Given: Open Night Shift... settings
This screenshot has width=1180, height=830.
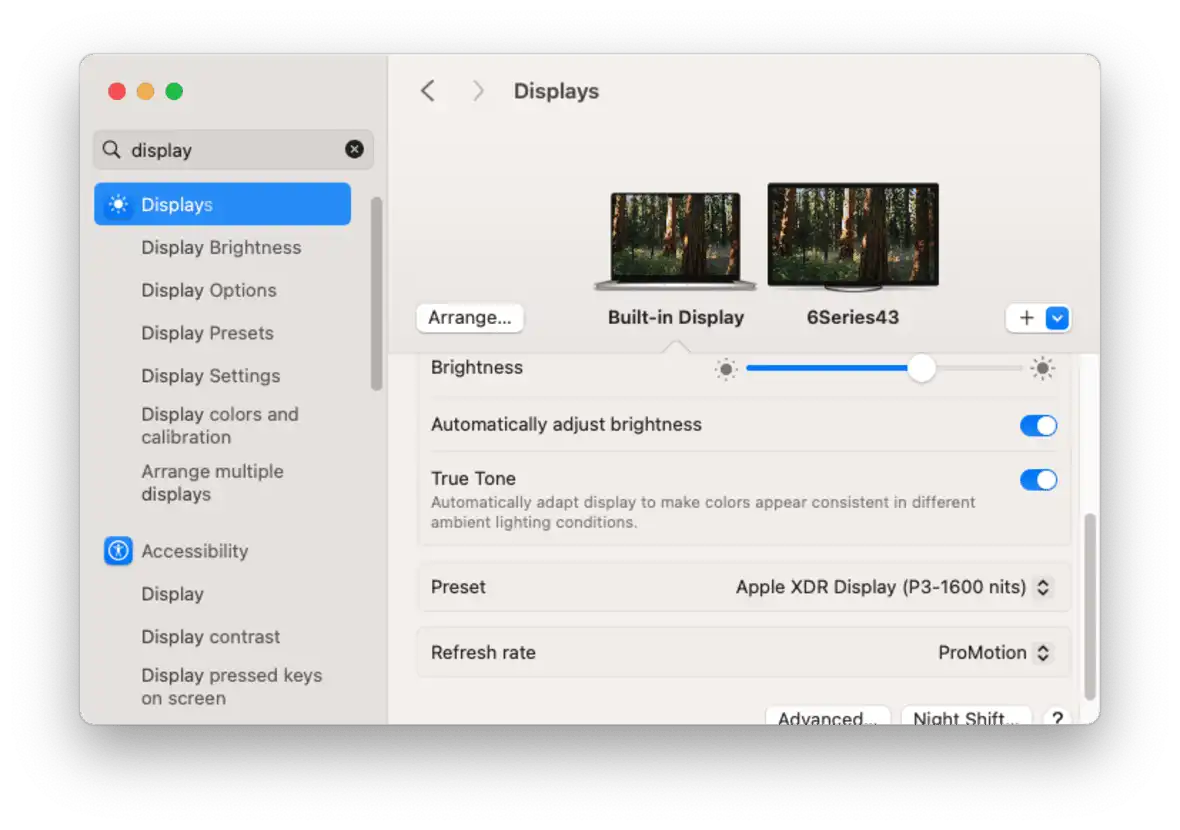Looking at the screenshot, I should pos(966,717).
